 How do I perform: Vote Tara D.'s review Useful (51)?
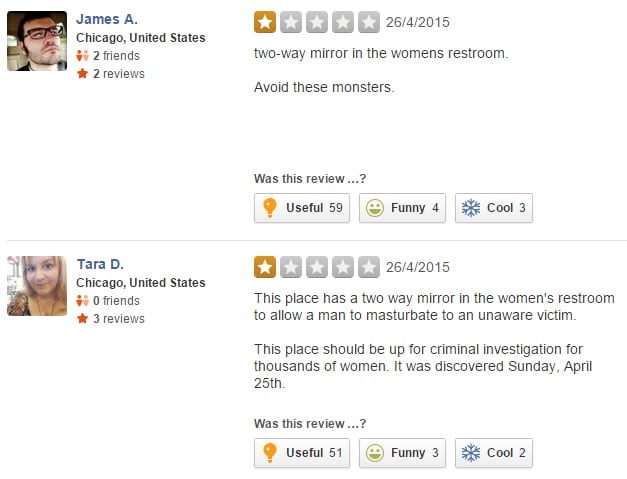coord(302,453)
